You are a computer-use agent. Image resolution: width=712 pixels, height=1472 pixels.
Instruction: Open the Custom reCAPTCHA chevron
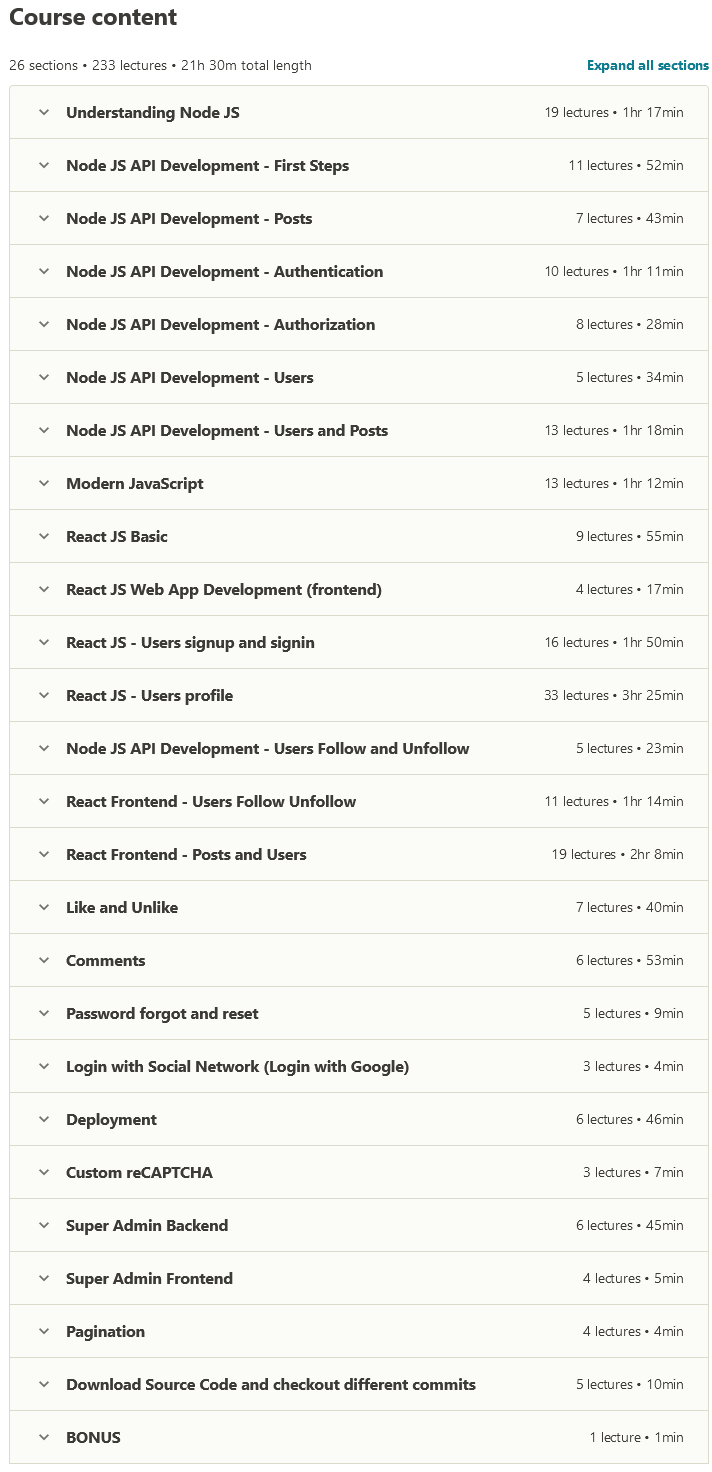click(44, 1172)
